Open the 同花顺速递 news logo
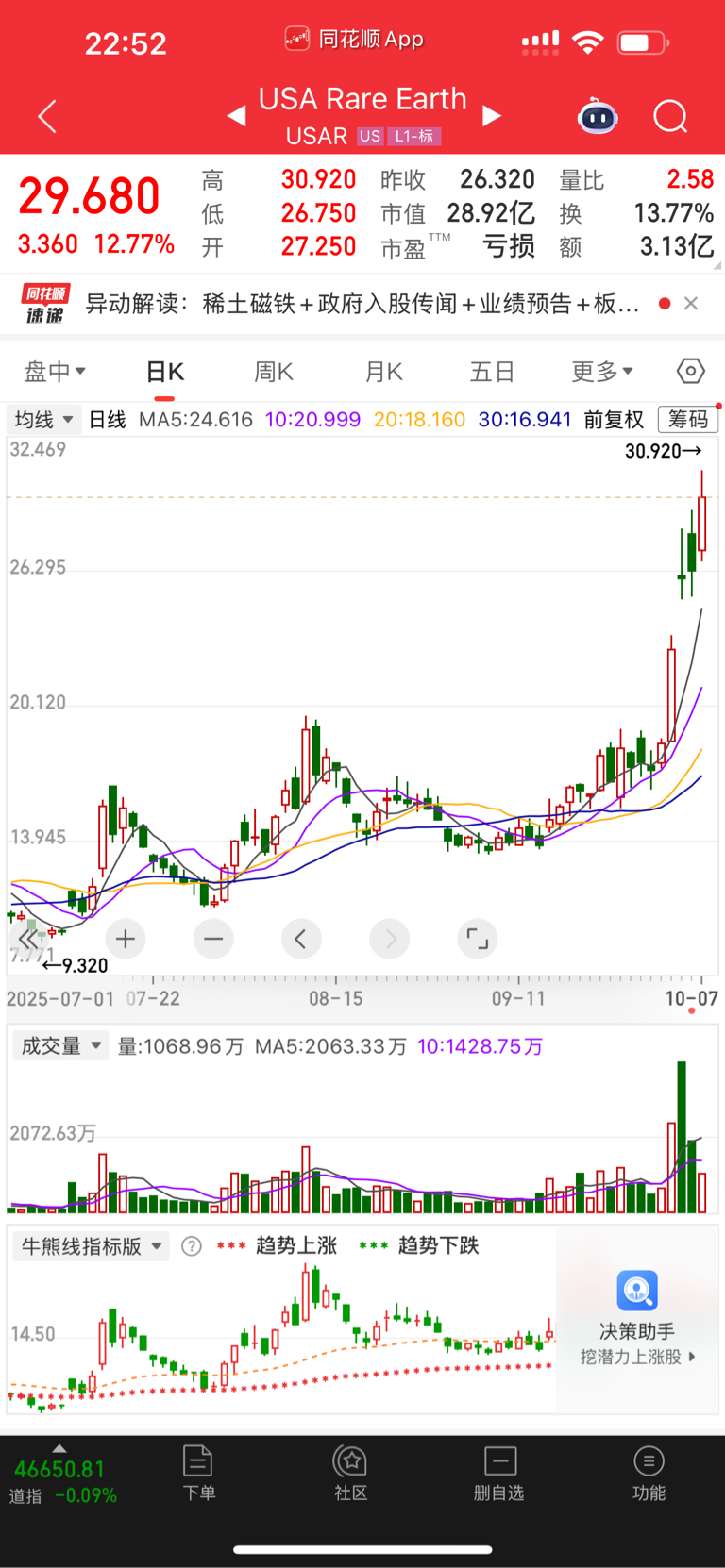The width and height of the screenshot is (725, 1568). 45,304
